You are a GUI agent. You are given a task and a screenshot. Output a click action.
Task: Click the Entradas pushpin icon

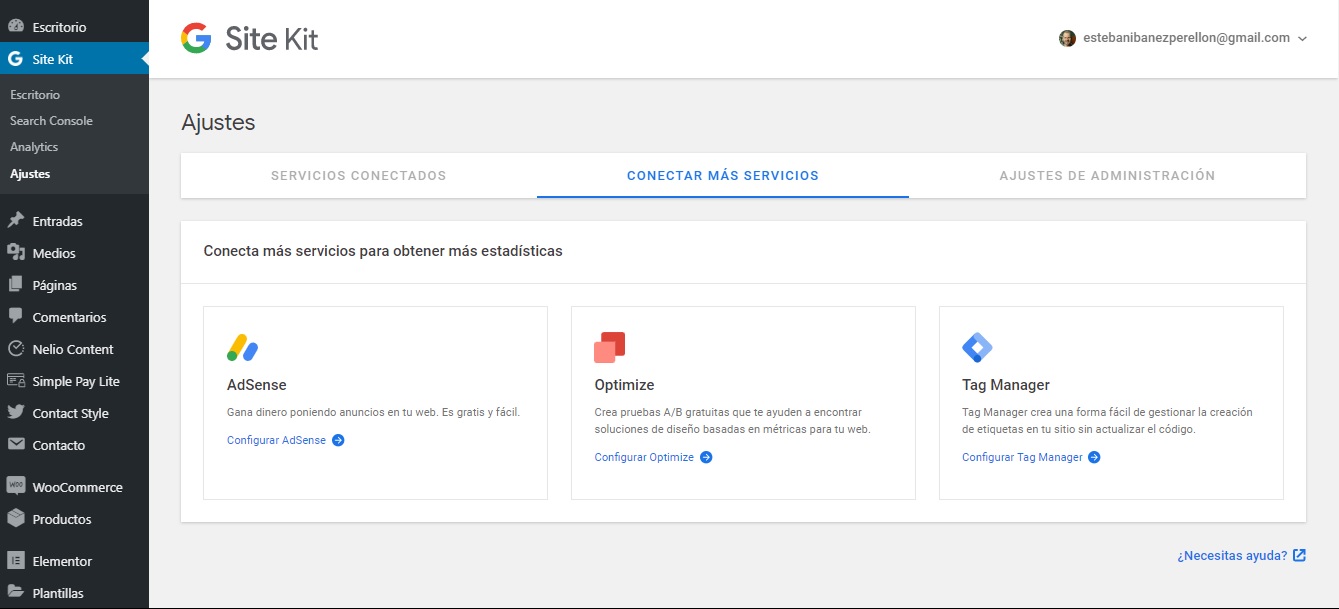tap(15, 221)
